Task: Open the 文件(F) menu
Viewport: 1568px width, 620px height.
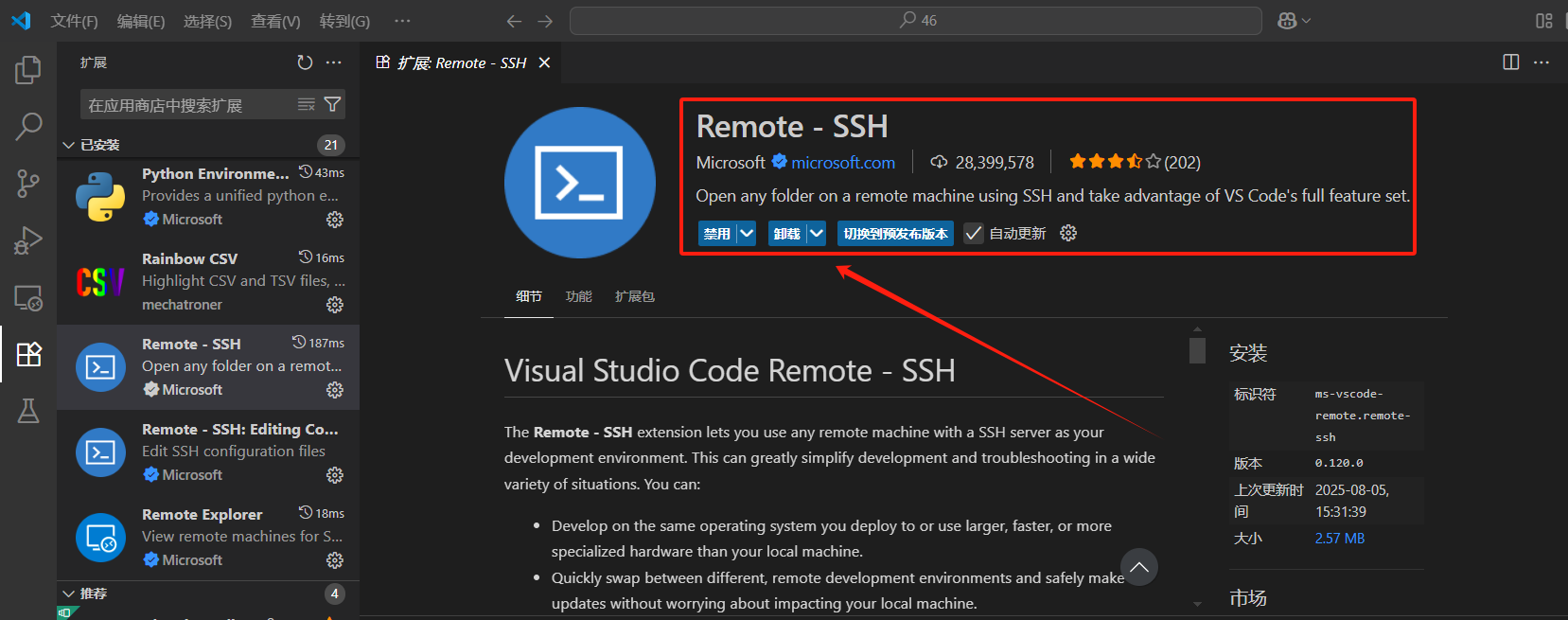Action: [x=74, y=21]
